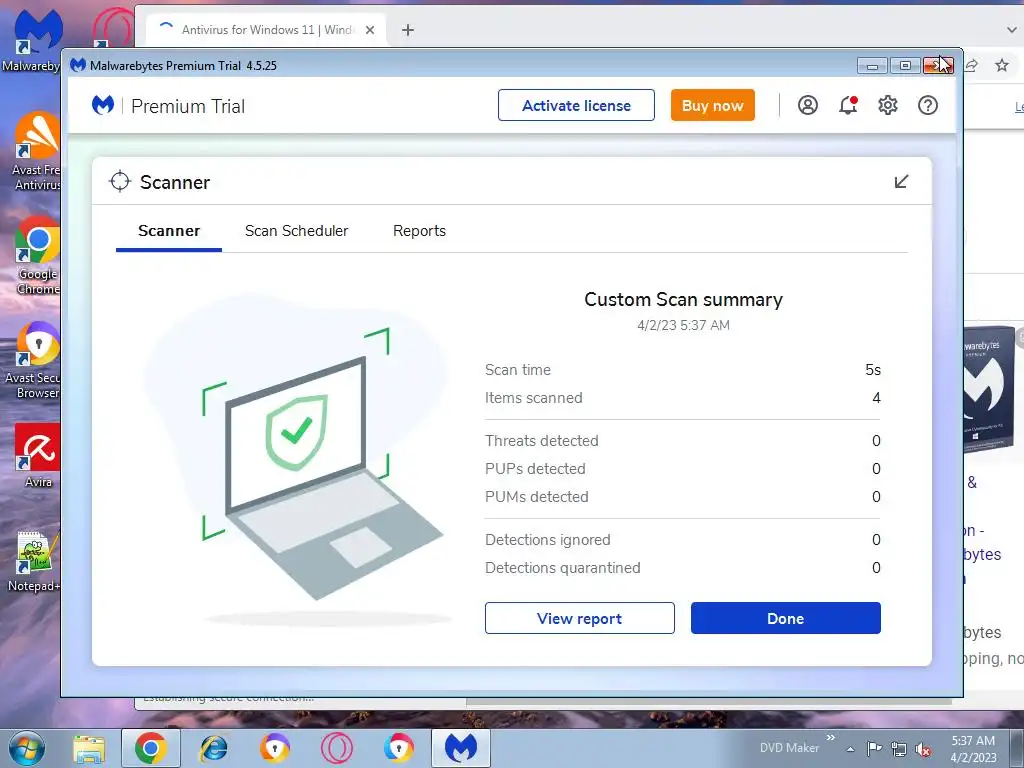This screenshot has width=1024, height=768.
Task: Click the Threats detected row label
Action: point(541,441)
